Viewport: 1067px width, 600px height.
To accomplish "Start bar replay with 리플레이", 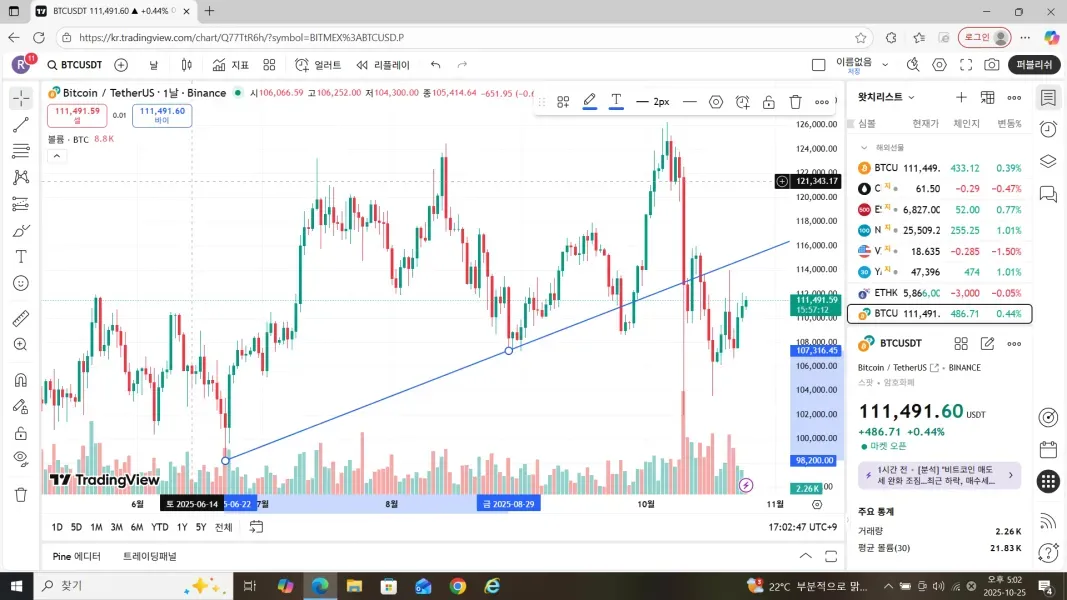I will 382,65.
